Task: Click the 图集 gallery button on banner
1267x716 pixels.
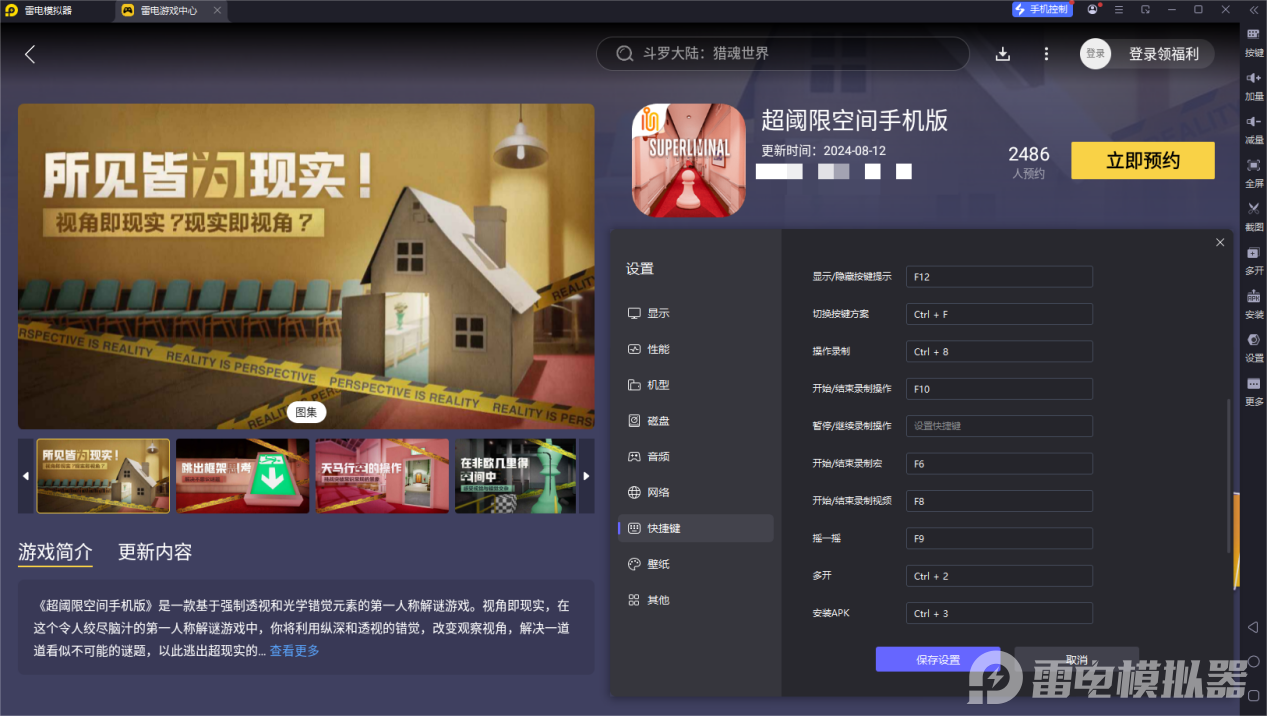Action: click(306, 411)
